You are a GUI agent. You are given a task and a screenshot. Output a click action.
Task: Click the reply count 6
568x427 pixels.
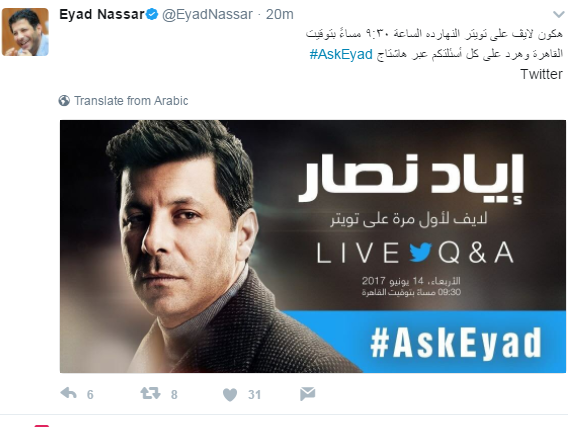pyautogui.click(x=90, y=394)
